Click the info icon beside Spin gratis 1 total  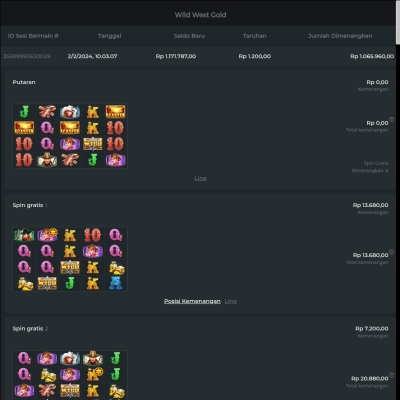click(x=391, y=252)
